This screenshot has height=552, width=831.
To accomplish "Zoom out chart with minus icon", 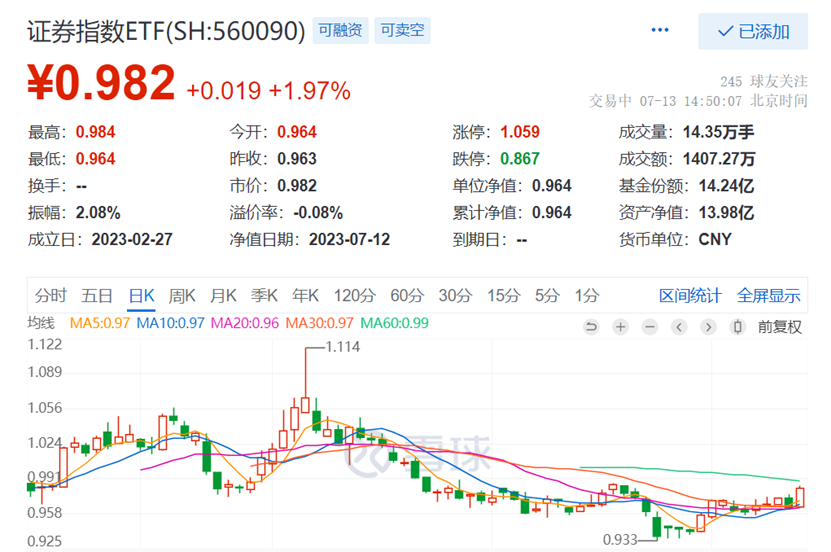I will click(x=650, y=327).
